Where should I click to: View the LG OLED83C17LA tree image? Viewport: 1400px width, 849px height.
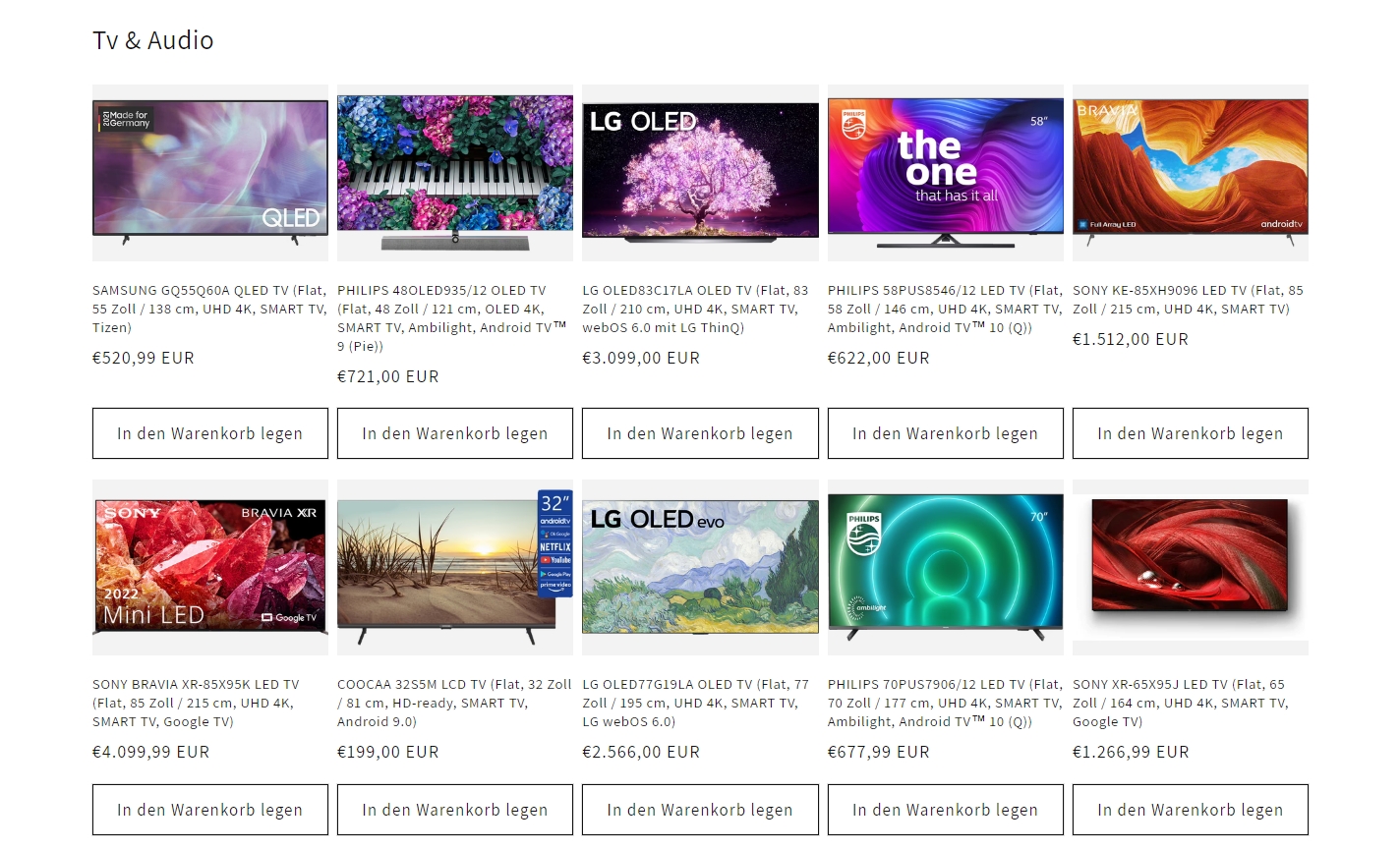(700, 172)
